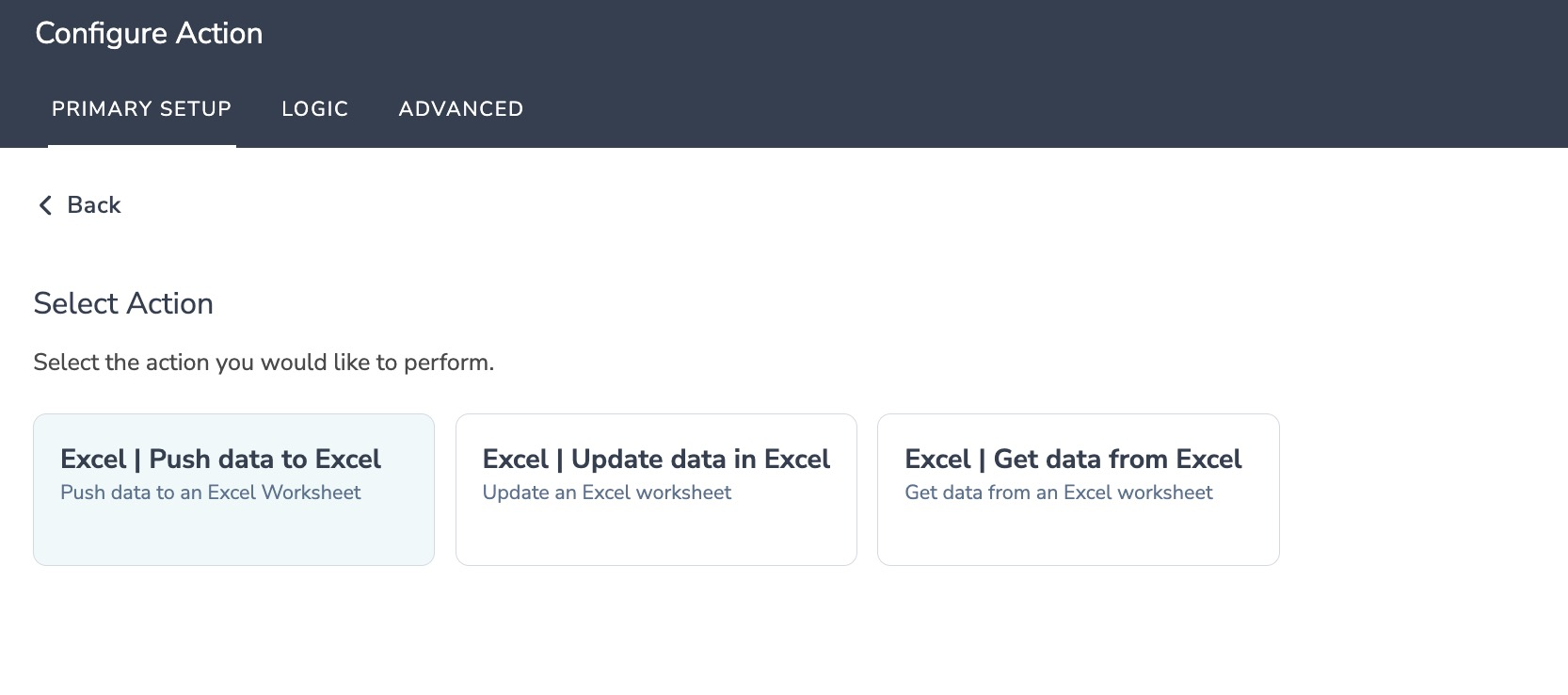Click 'Update an Excel worksheet' description text
The width and height of the screenshot is (1568, 695).
(606, 493)
